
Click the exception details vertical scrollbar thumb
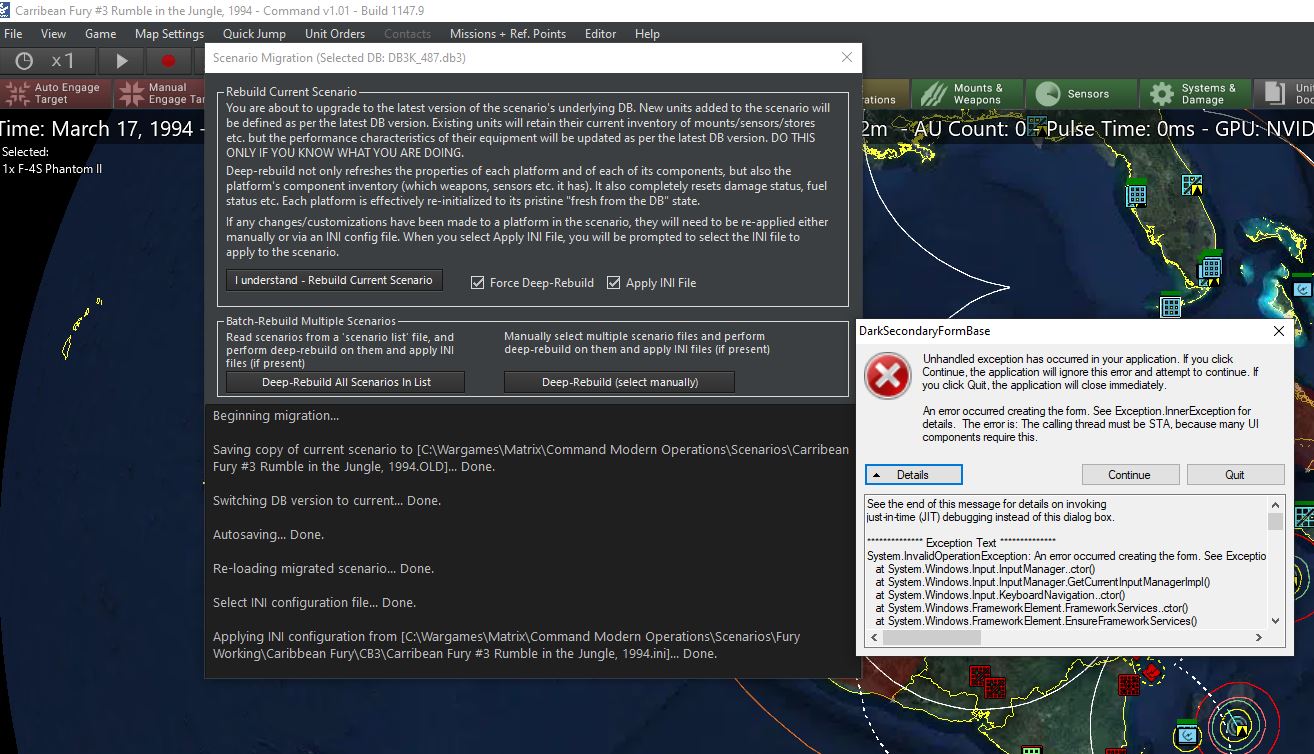1275,522
